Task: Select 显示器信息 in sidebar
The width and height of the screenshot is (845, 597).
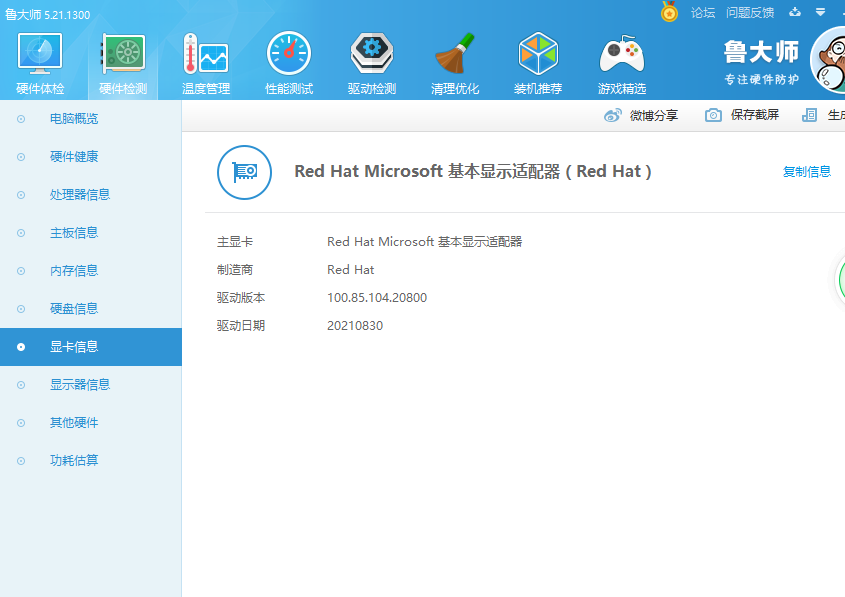Action: [91, 385]
